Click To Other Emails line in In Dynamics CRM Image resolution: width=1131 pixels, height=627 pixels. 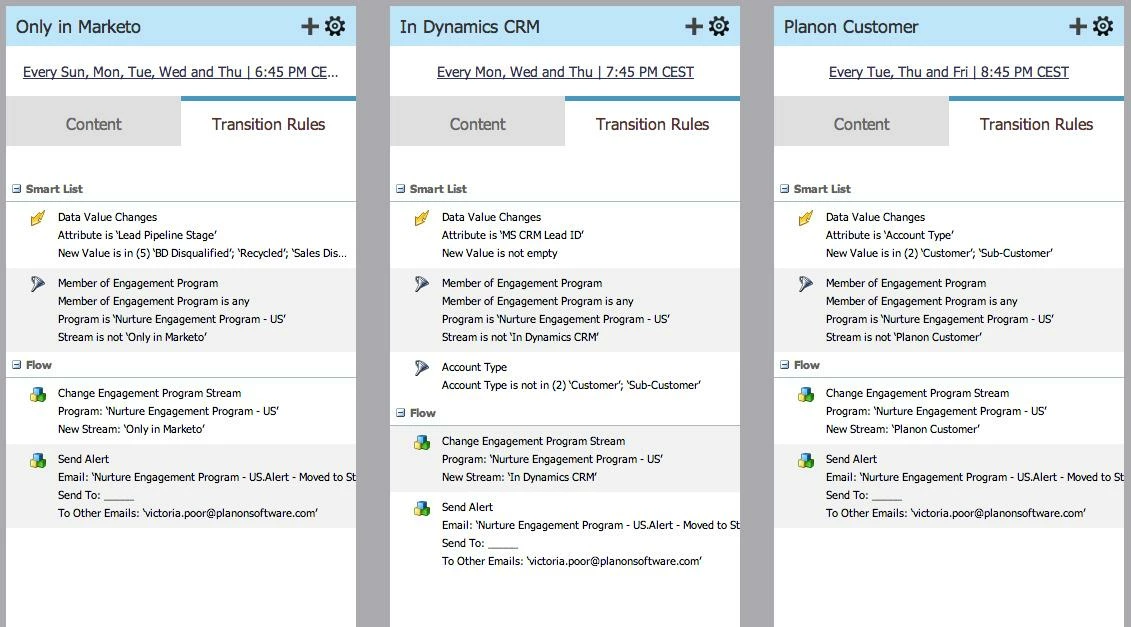click(x=572, y=561)
